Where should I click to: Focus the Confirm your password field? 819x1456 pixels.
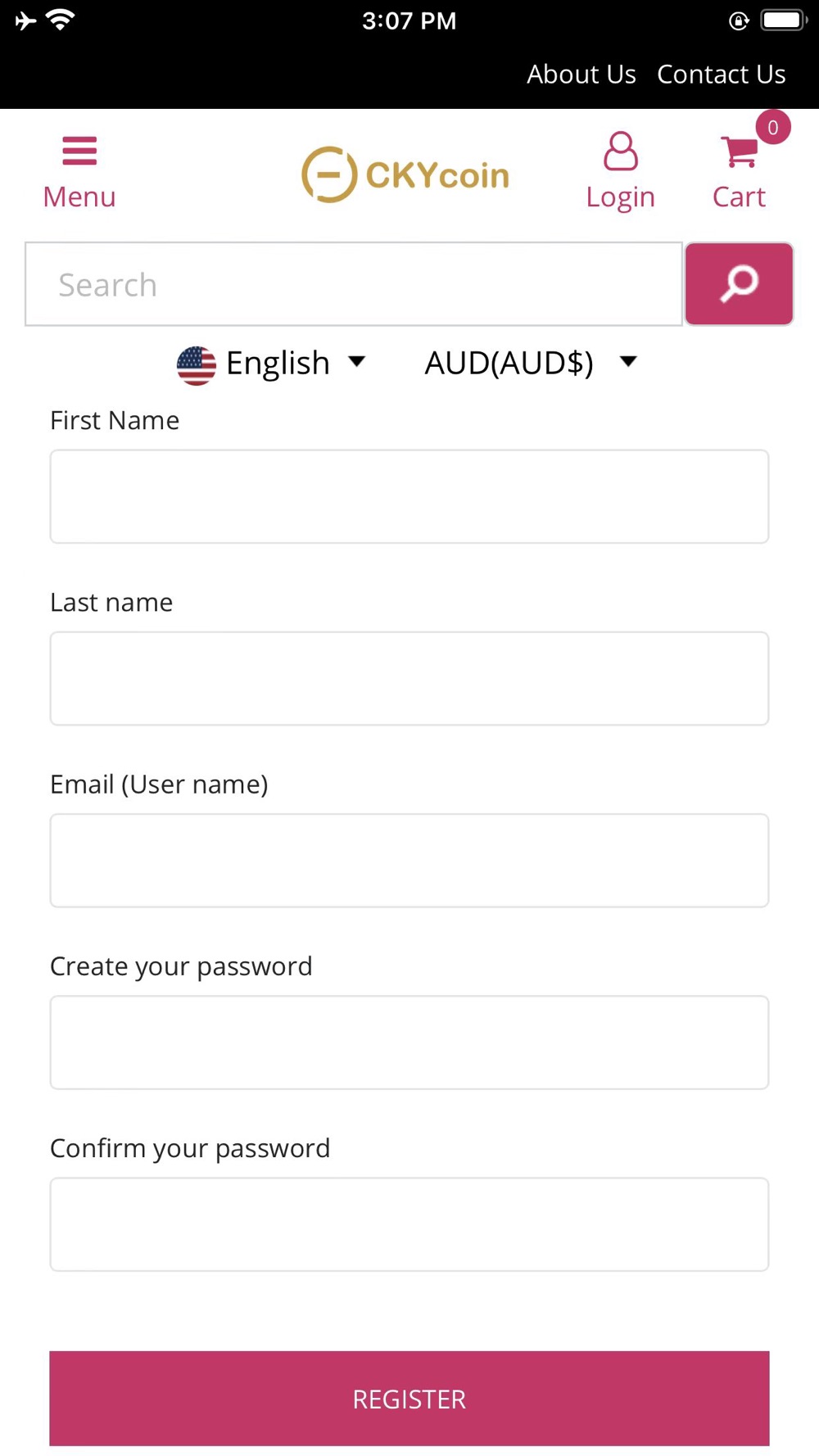click(409, 1224)
